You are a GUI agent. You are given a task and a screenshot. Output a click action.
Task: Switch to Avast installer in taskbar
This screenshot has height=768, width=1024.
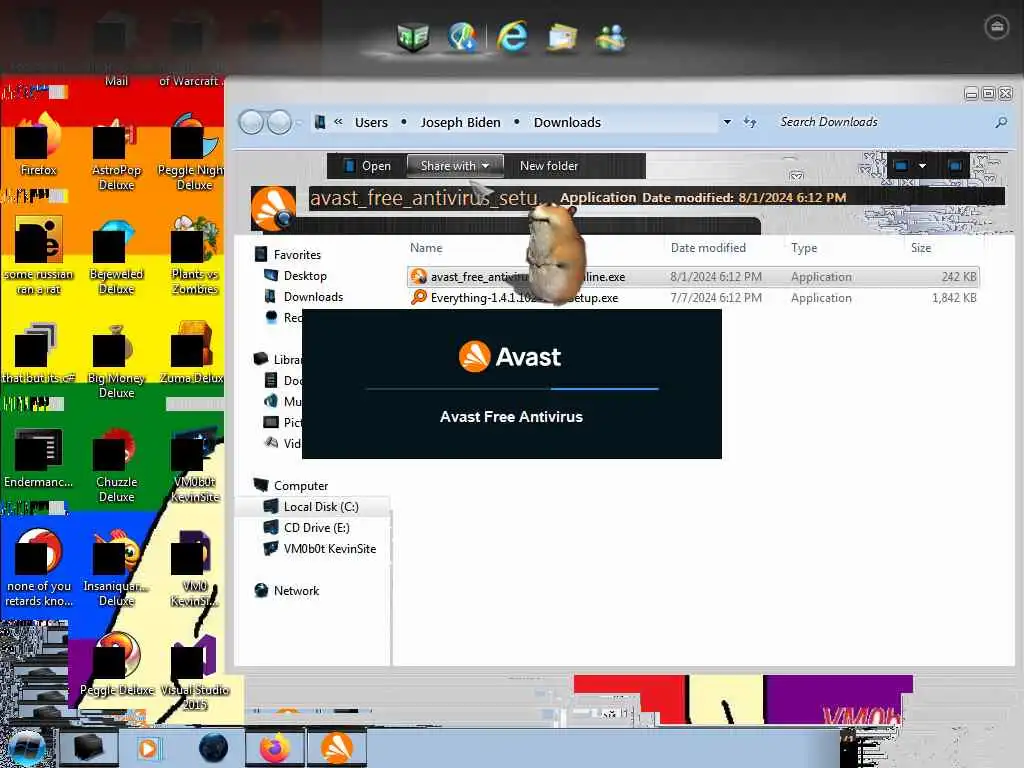[x=337, y=748]
